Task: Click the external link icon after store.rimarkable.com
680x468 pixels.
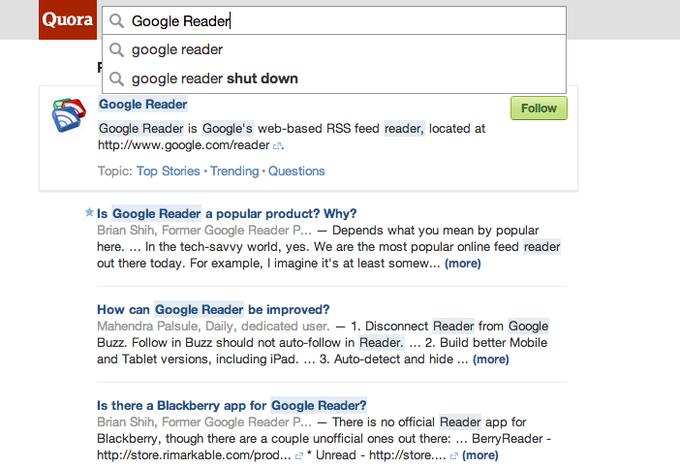Action: 299,456
